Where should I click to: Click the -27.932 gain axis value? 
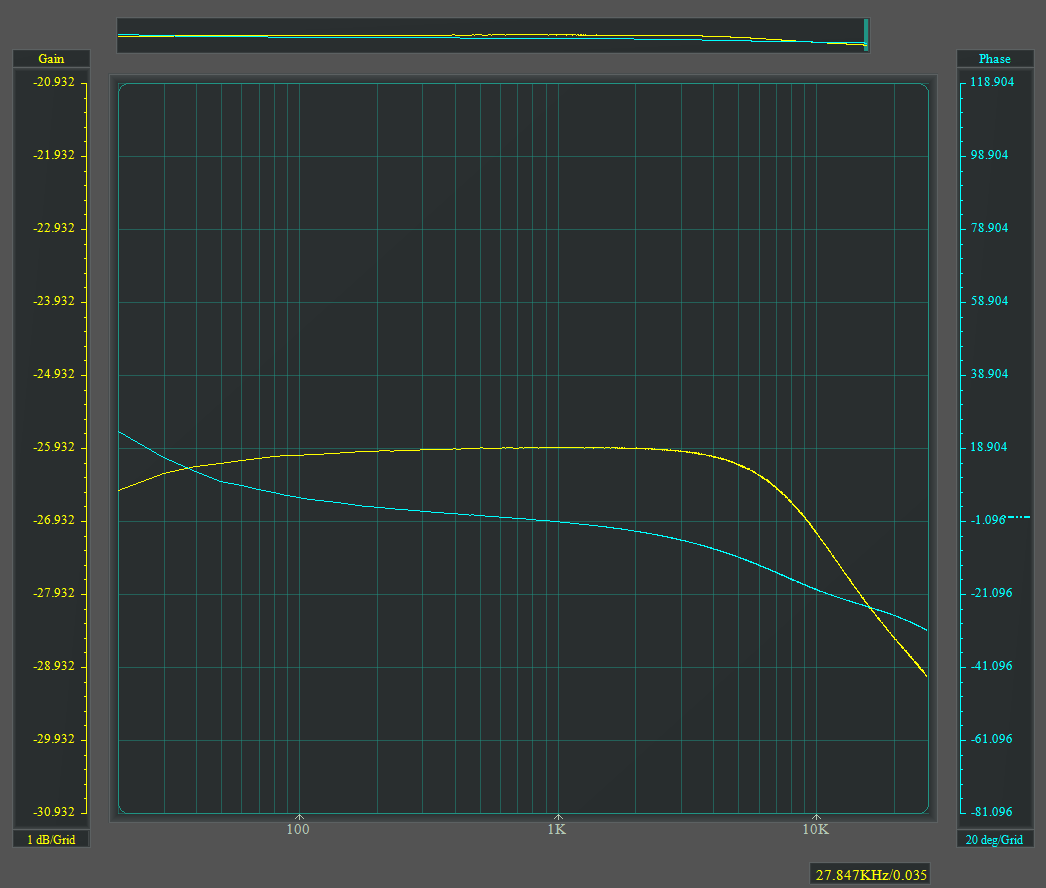click(x=54, y=593)
